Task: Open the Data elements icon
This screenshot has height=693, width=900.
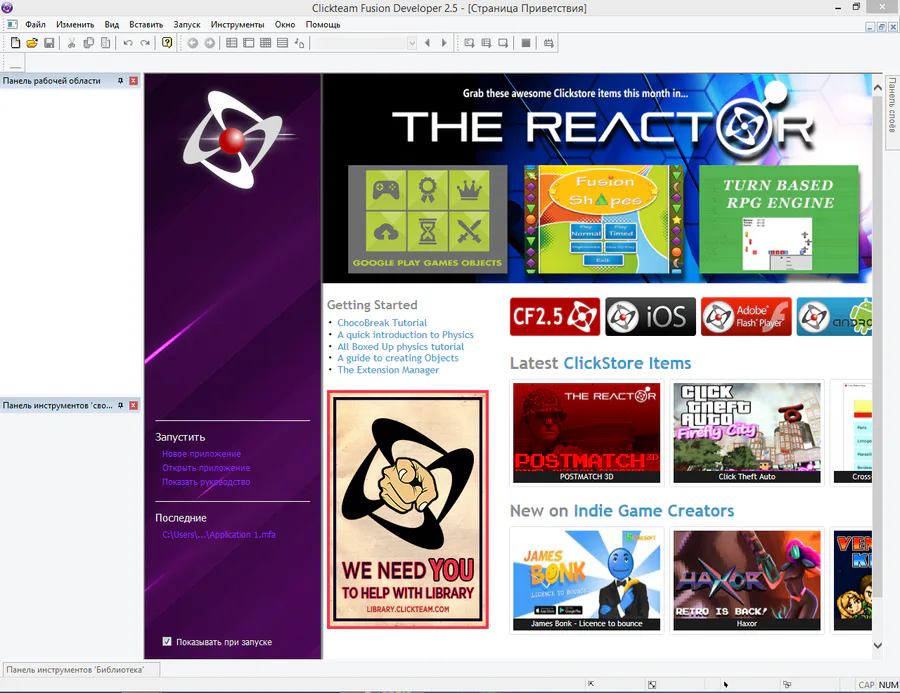Action: pos(300,43)
